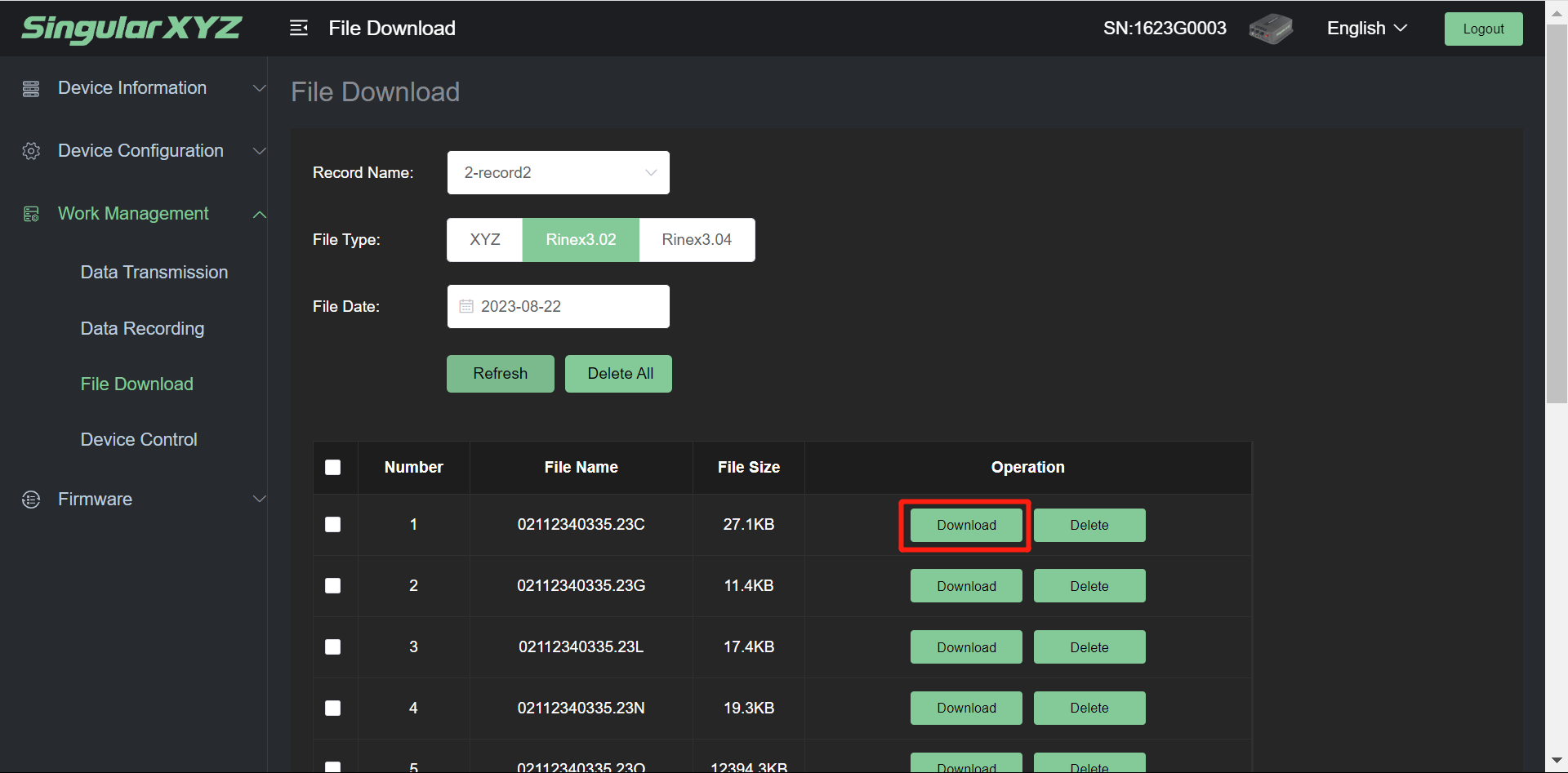Click the Device Configuration gear icon
Image resolution: width=1568 pixels, height=773 pixels.
(x=31, y=151)
